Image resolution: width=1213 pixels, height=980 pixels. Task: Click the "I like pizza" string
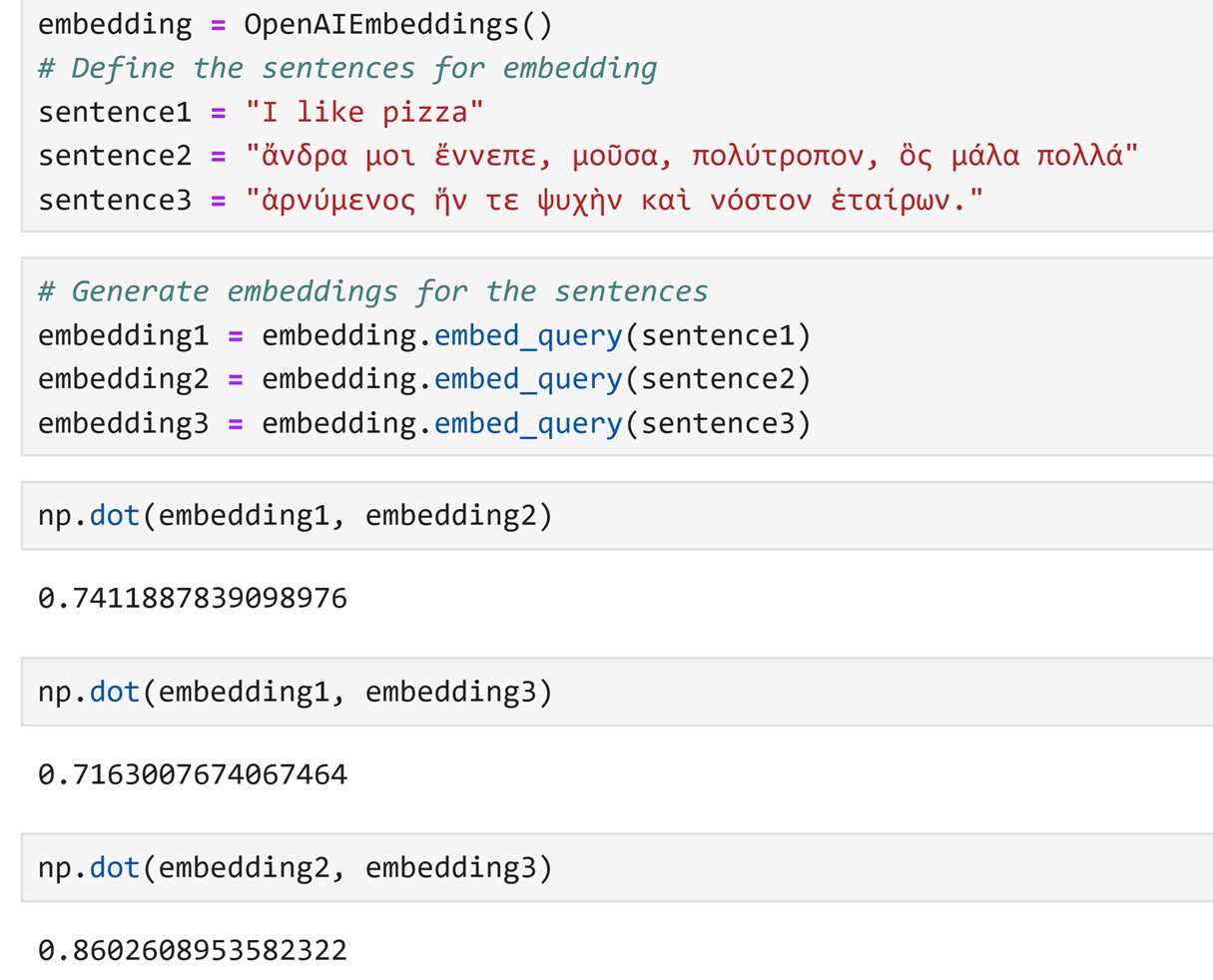364,112
